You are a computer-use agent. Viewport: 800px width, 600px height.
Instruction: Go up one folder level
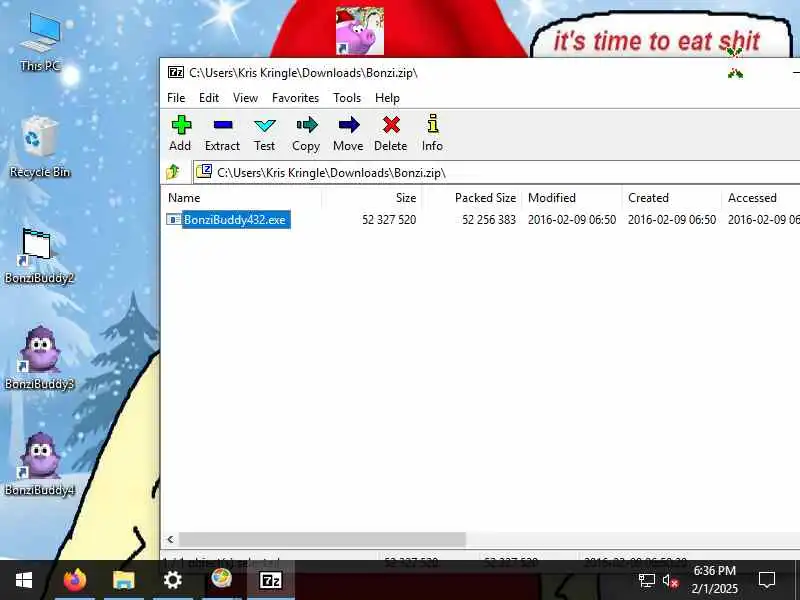173,172
